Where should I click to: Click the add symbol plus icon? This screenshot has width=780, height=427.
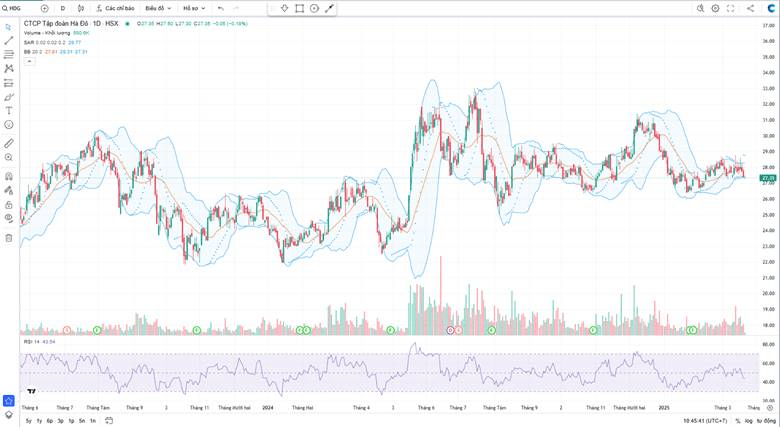44,8
